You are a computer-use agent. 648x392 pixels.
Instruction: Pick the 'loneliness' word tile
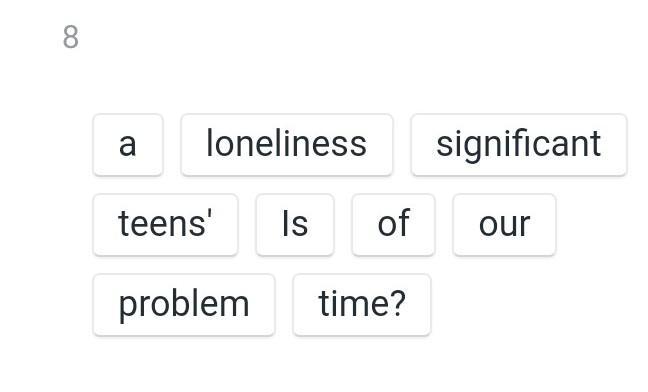(286, 145)
